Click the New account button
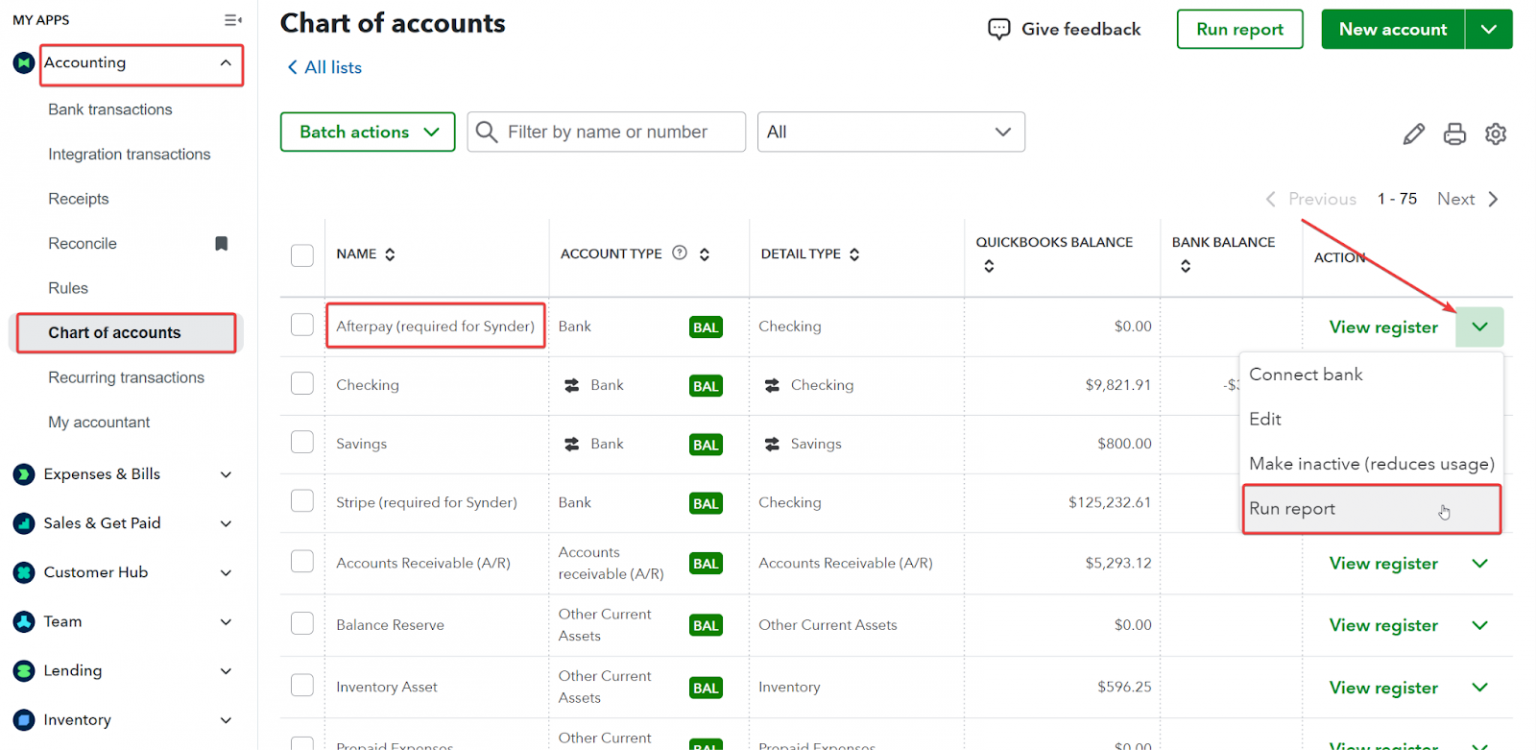The image size is (1536, 750). [1392, 29]
